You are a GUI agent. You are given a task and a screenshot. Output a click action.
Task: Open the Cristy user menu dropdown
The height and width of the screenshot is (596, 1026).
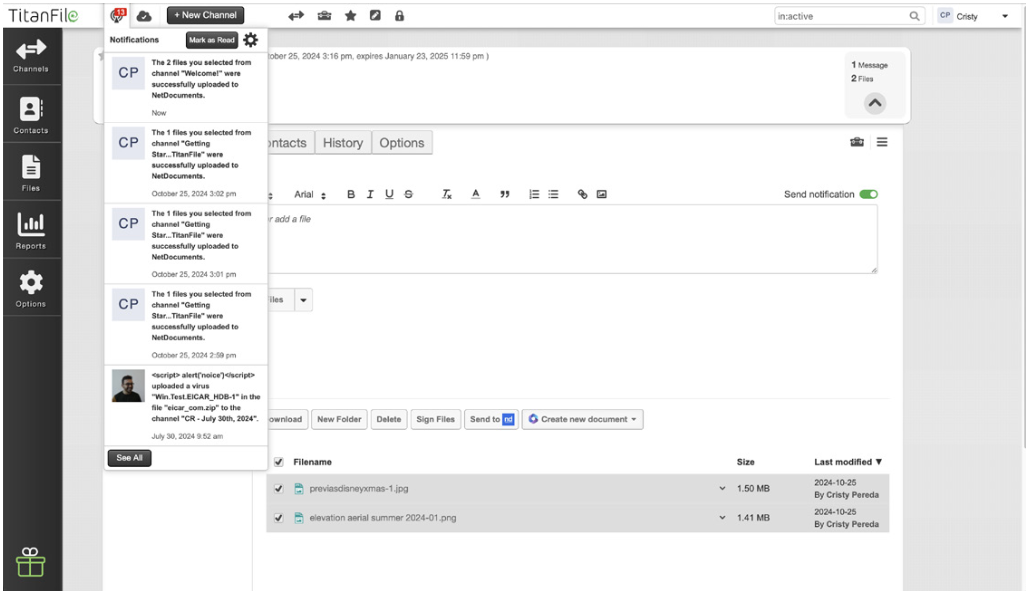pyautogui.click(x=1005, y=16)
